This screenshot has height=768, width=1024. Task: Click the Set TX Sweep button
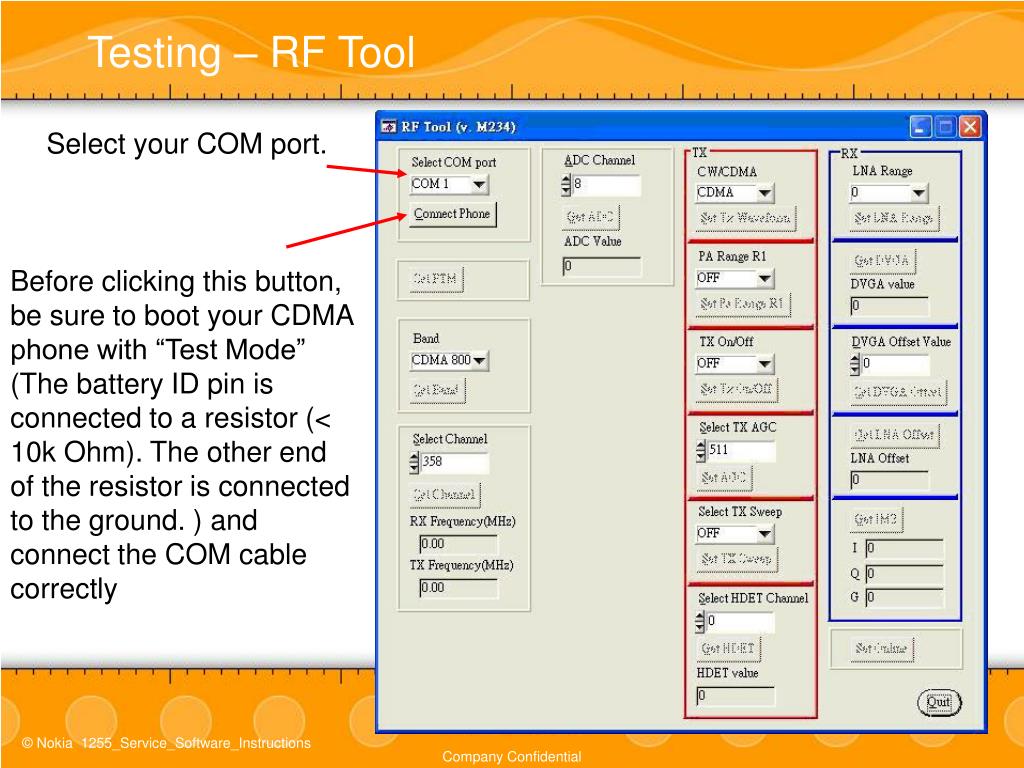737,559
